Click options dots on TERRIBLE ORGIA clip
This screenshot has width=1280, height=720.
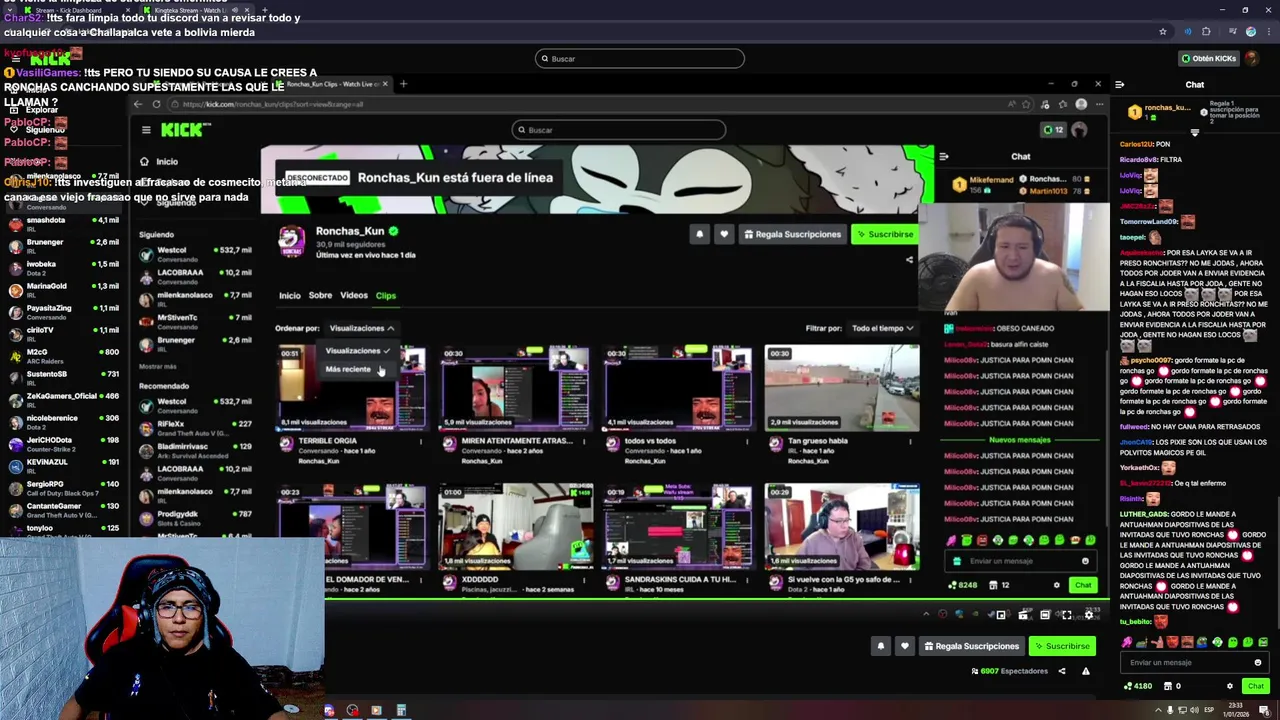click(420, 441)
